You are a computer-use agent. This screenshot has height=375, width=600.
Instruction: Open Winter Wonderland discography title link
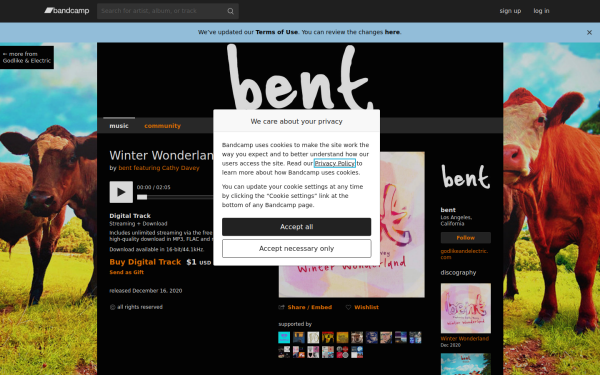[465, 339]
